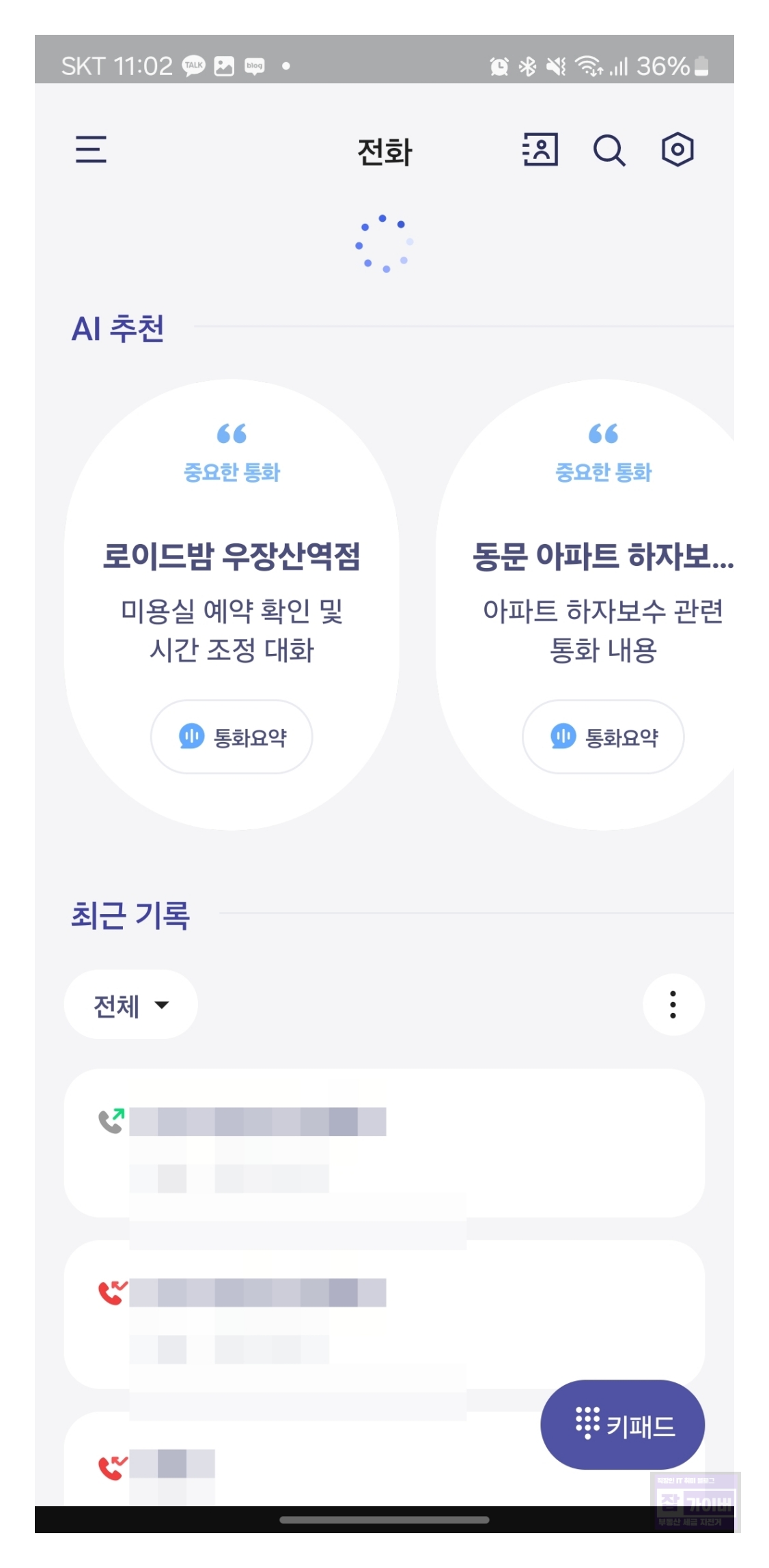Open the hamburger menu

pos(91,149)
